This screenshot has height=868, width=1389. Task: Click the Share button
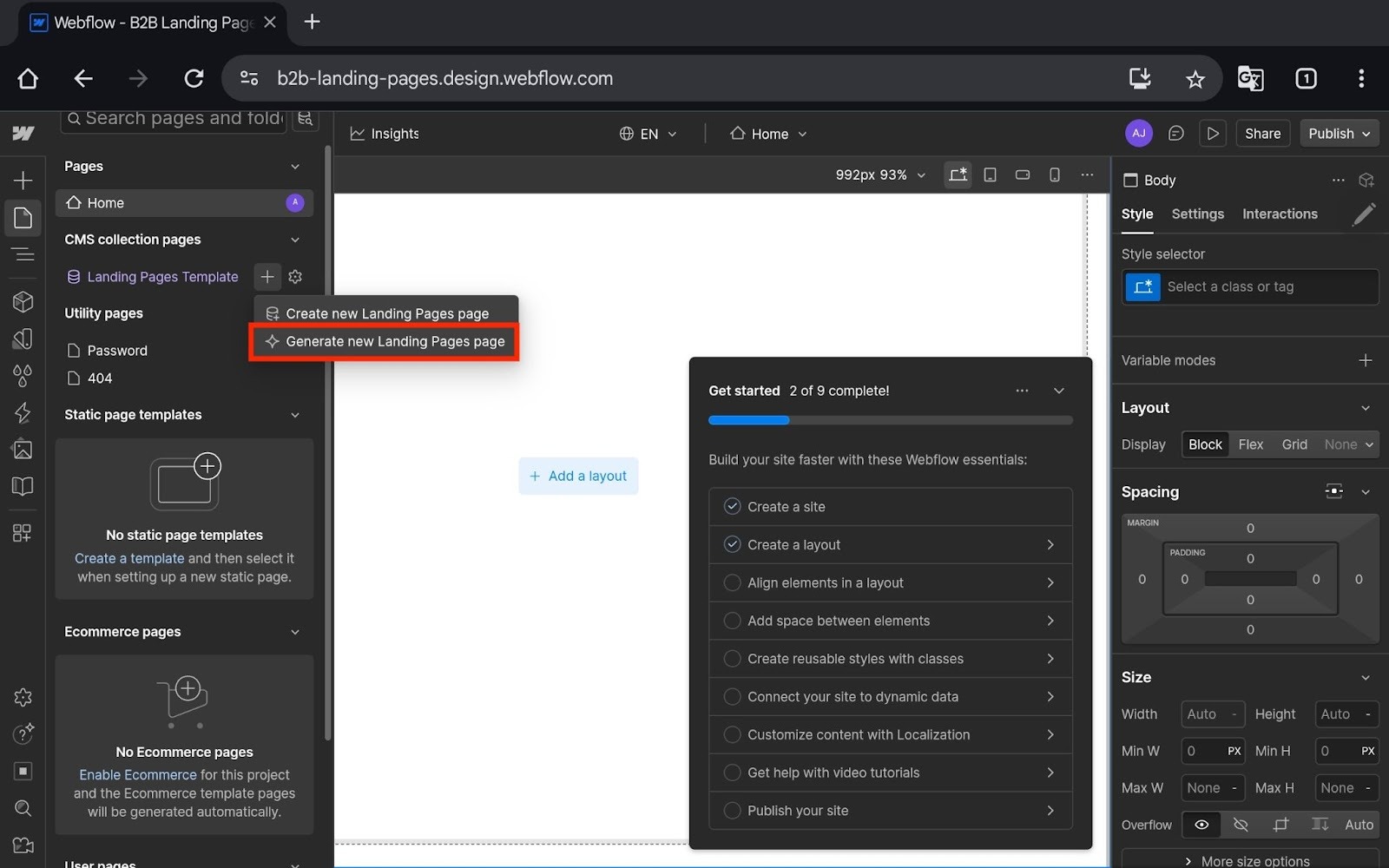tap(1262, 133)
